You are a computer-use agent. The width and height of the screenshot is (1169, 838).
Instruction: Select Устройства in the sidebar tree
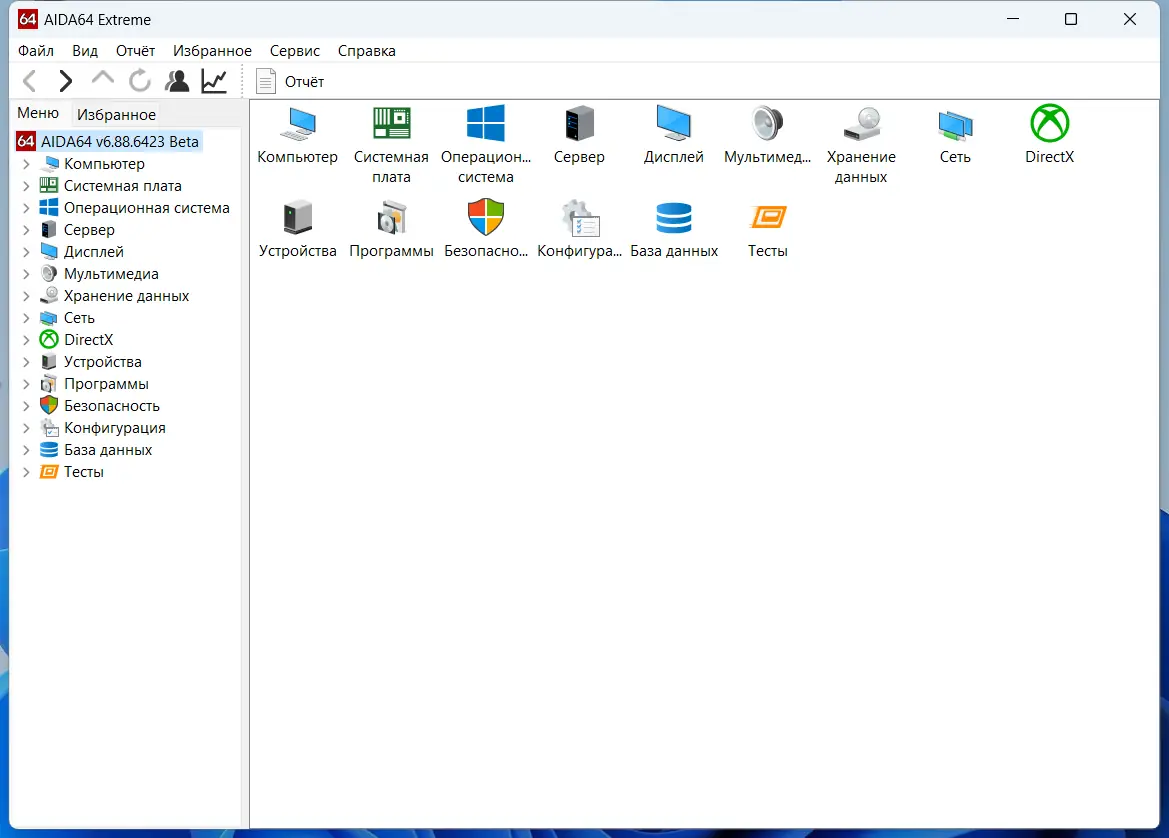[103, 362]
